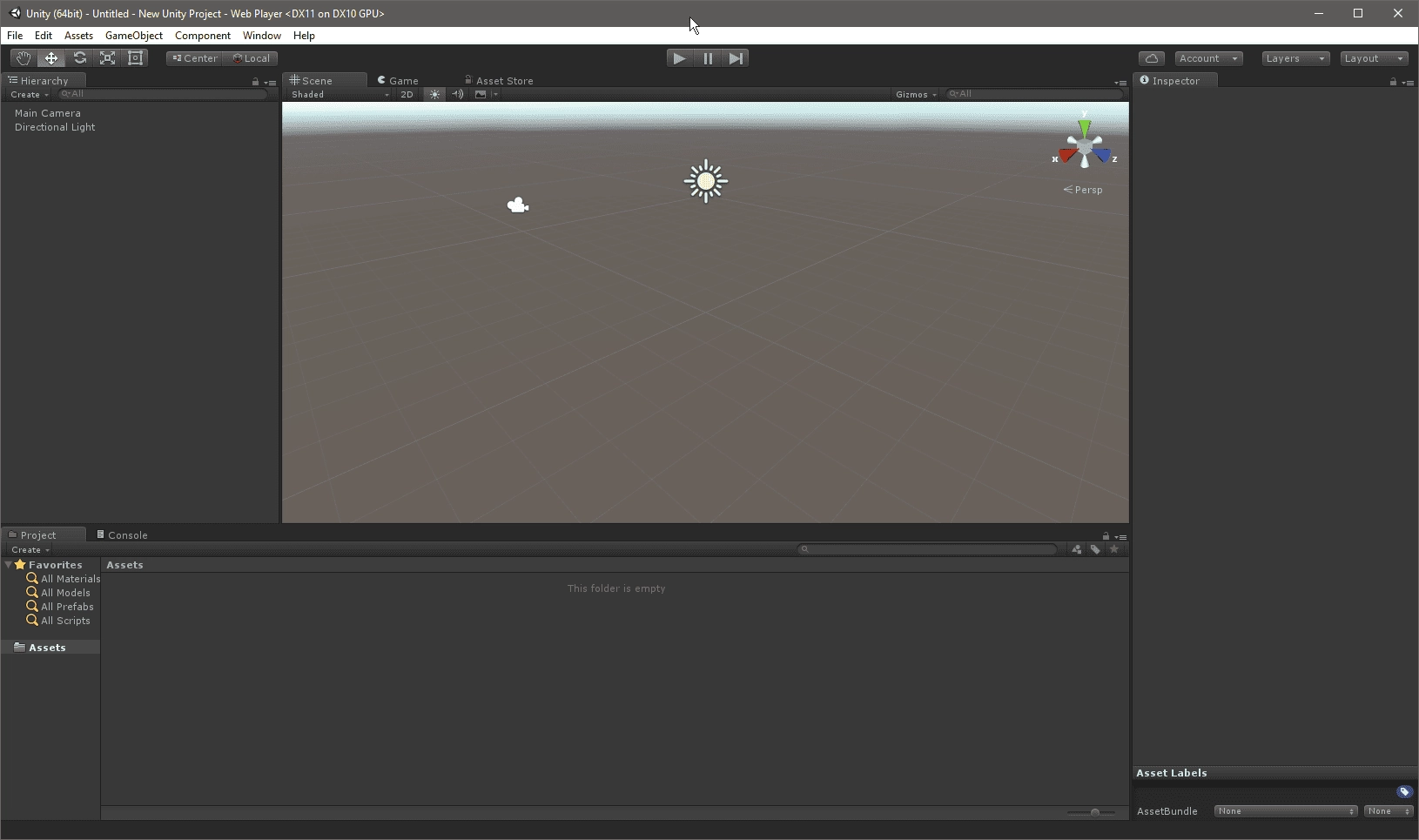Toggle Local handle rotation button
This screenshot has width=1419, height=840.
click(x=251, y=58)
